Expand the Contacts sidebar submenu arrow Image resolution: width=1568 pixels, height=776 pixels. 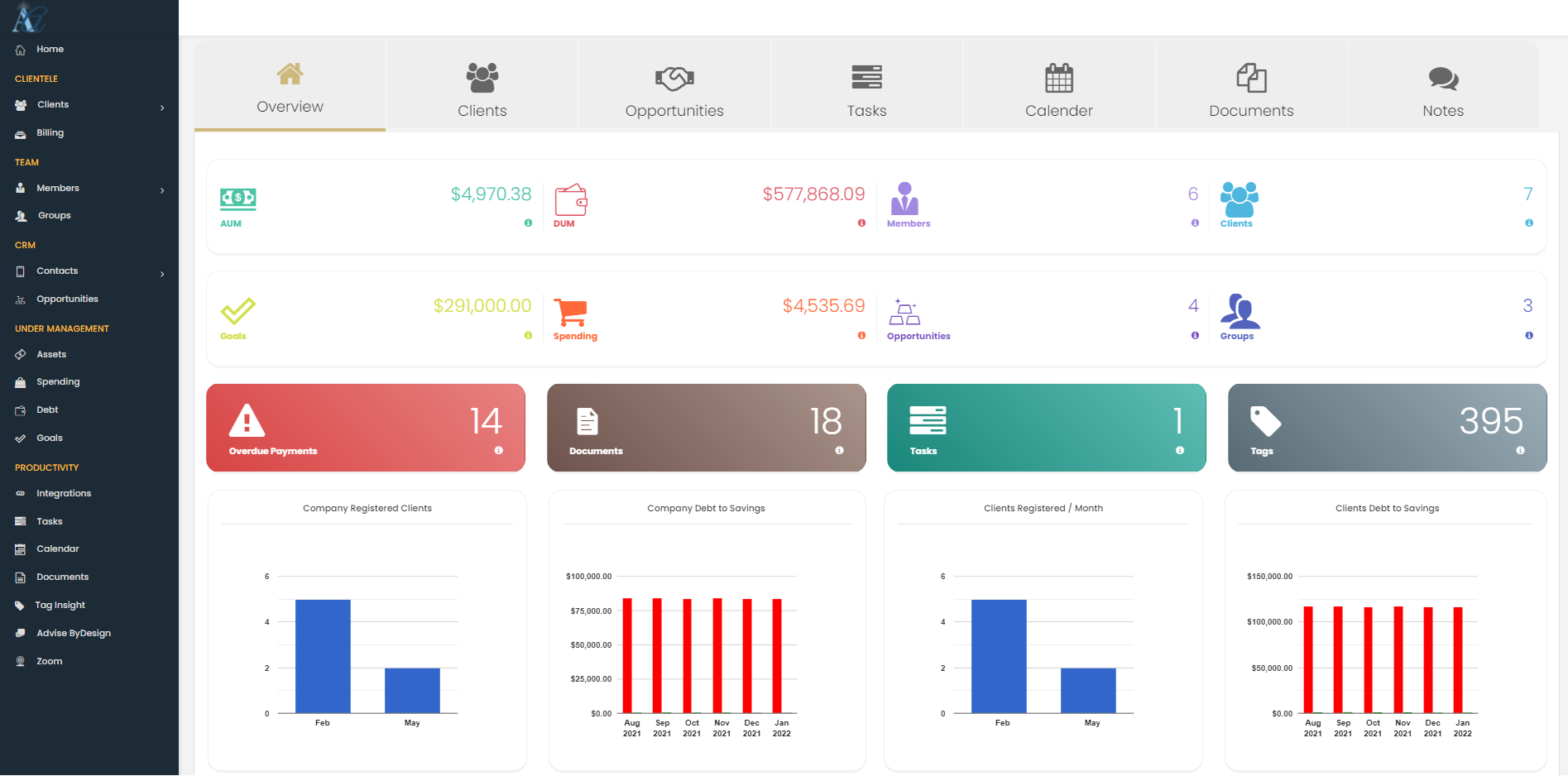point(162,274)
